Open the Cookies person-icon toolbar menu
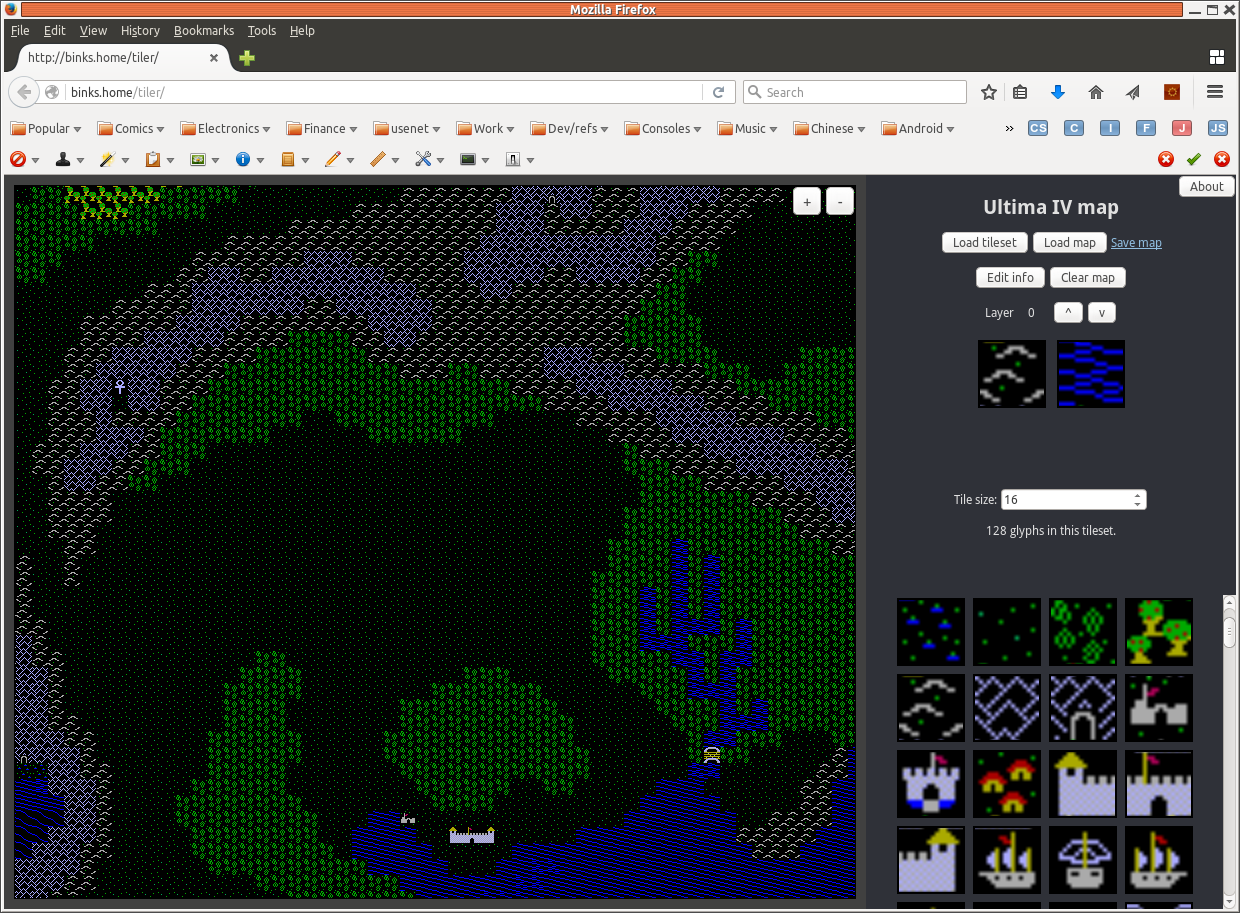Image resolution: width=1240 pixels, height=913 pixels. [69, 159]
